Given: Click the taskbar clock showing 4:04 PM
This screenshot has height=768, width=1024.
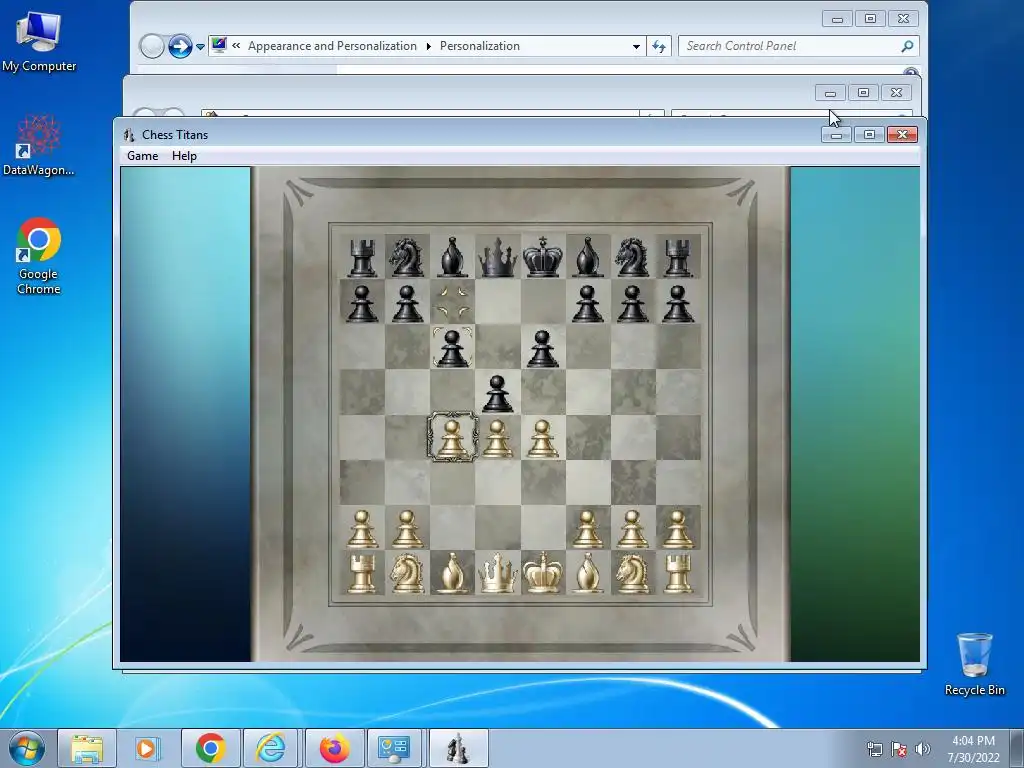Looking at the screenshot, I should (x=974, y=749).
